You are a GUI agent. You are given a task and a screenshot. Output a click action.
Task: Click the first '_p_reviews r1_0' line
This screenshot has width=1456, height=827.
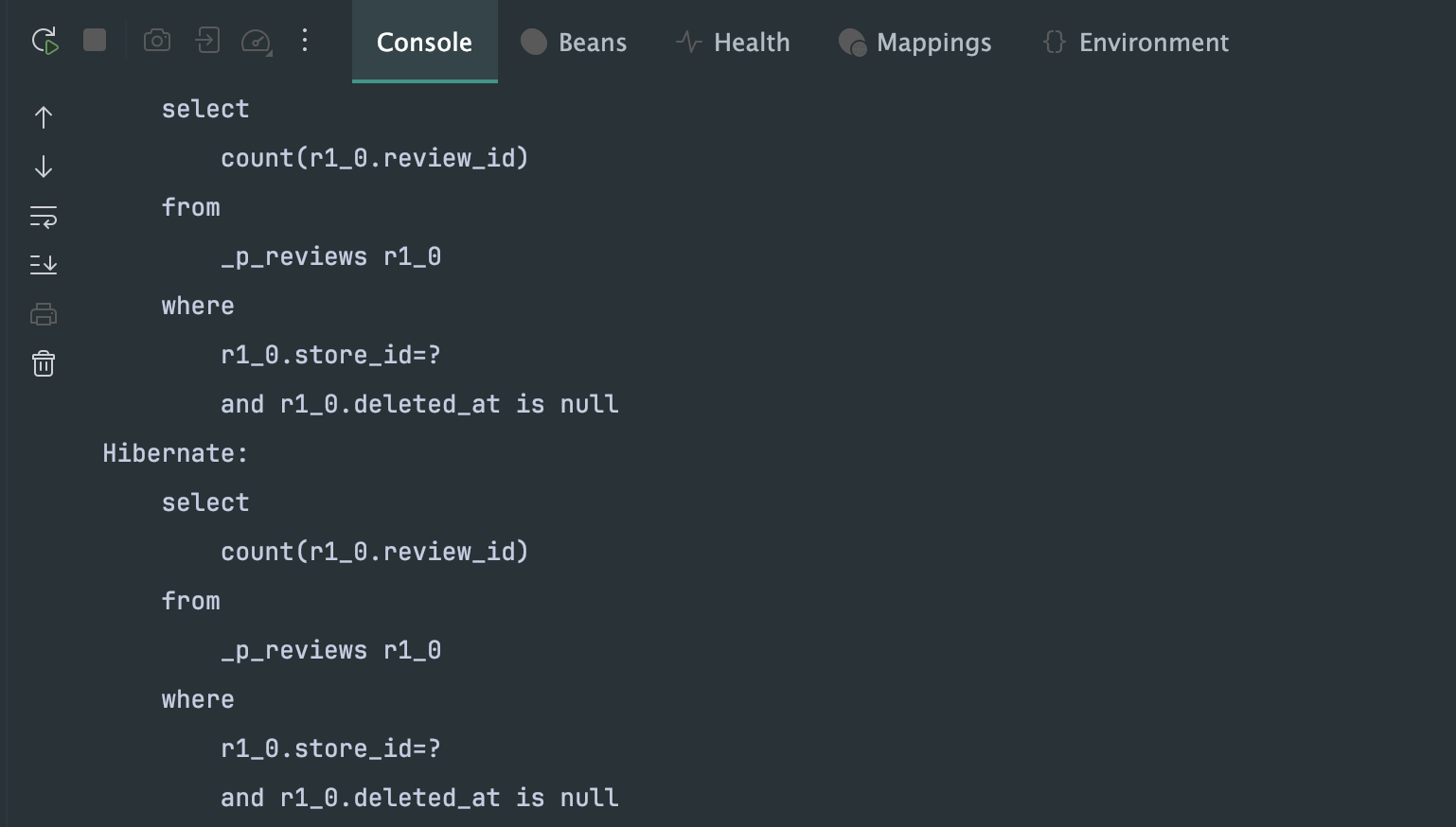(331, 256)
